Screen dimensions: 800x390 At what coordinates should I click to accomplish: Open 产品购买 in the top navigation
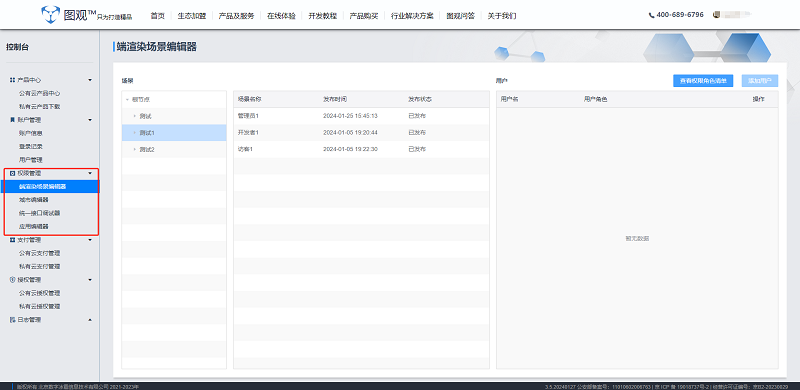pos(364,16)
